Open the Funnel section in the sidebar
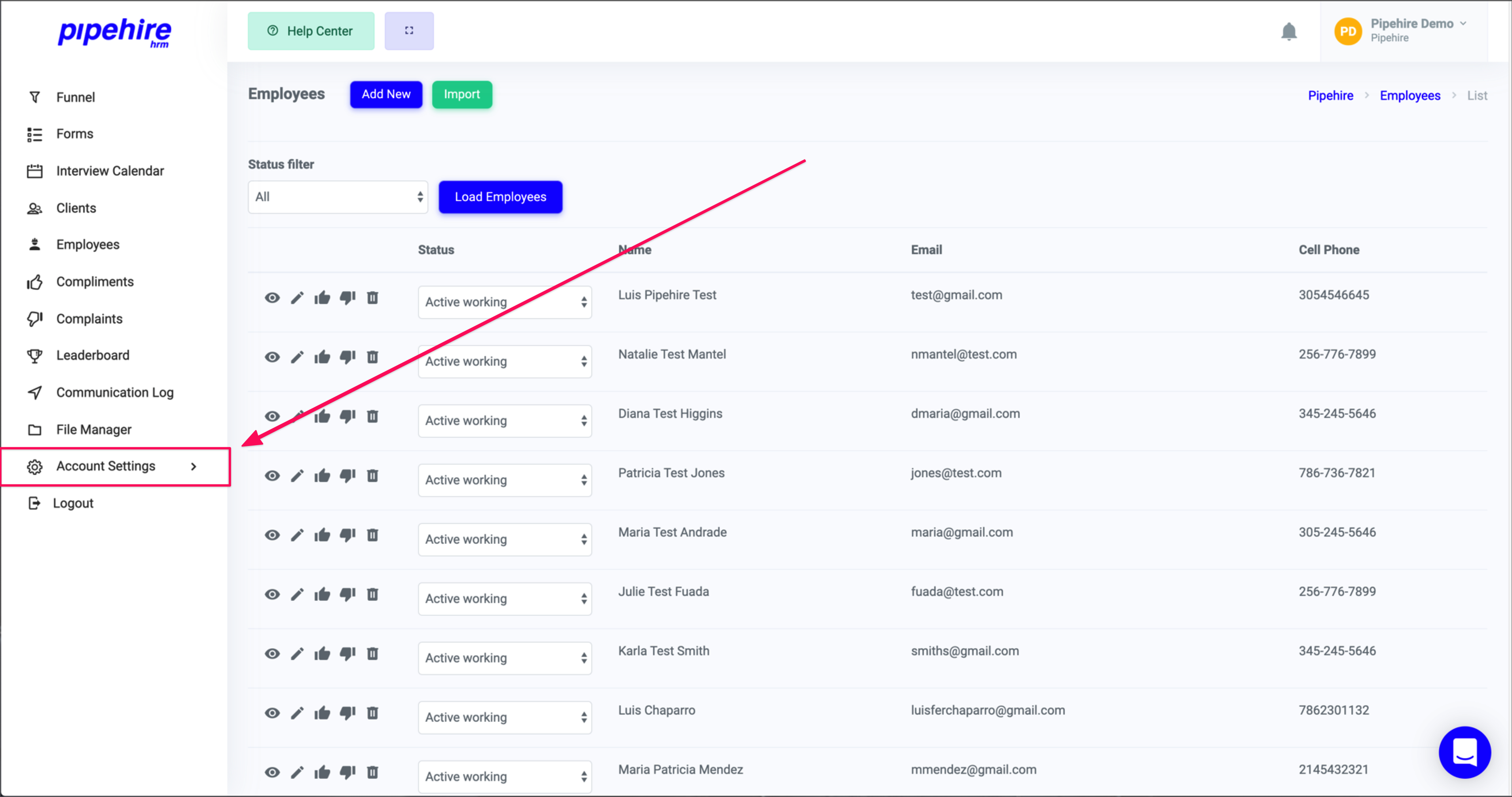The image size is (1512, 797). click(x=76, y=97)
